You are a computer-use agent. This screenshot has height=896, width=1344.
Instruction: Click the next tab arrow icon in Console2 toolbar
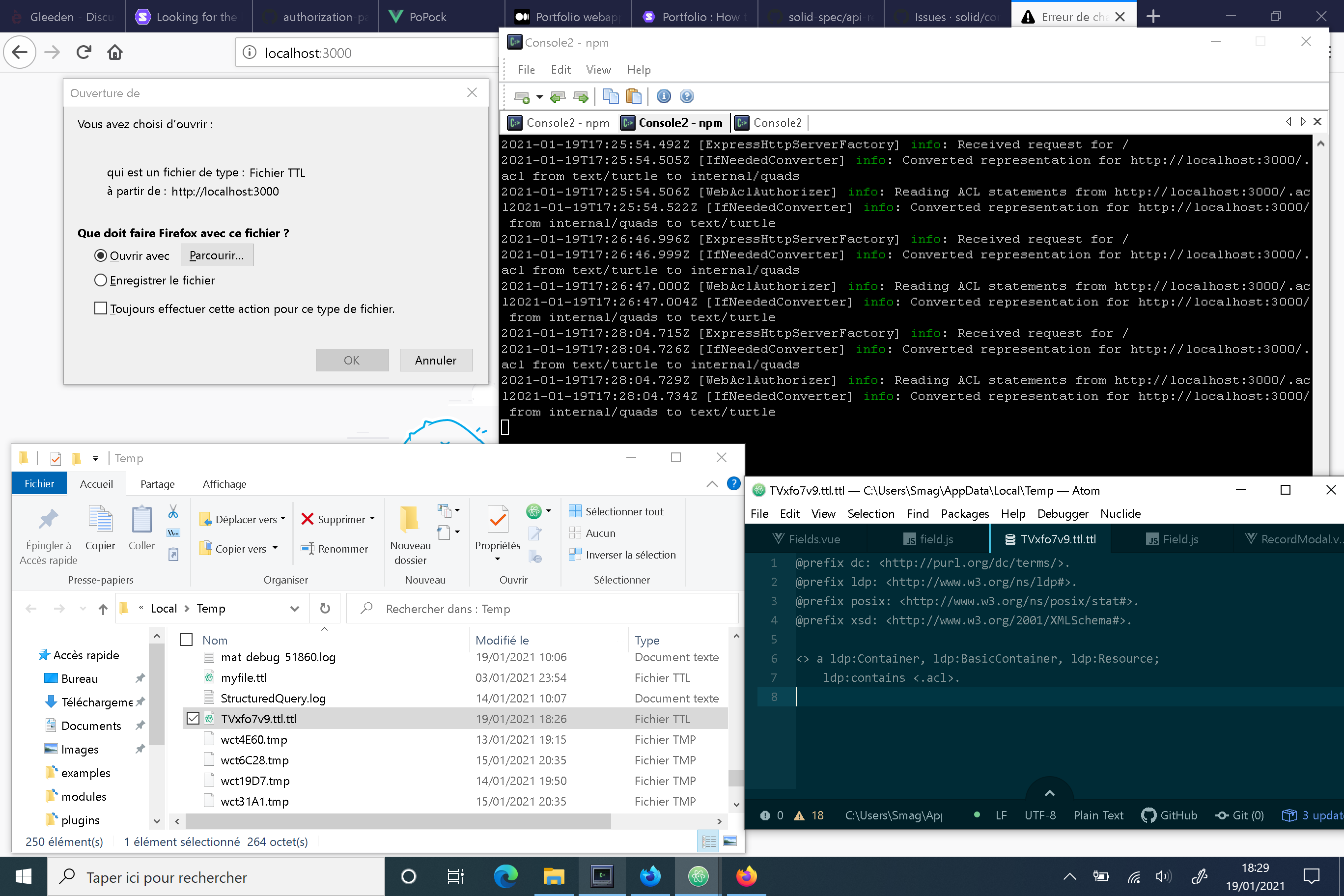[581, 97]
